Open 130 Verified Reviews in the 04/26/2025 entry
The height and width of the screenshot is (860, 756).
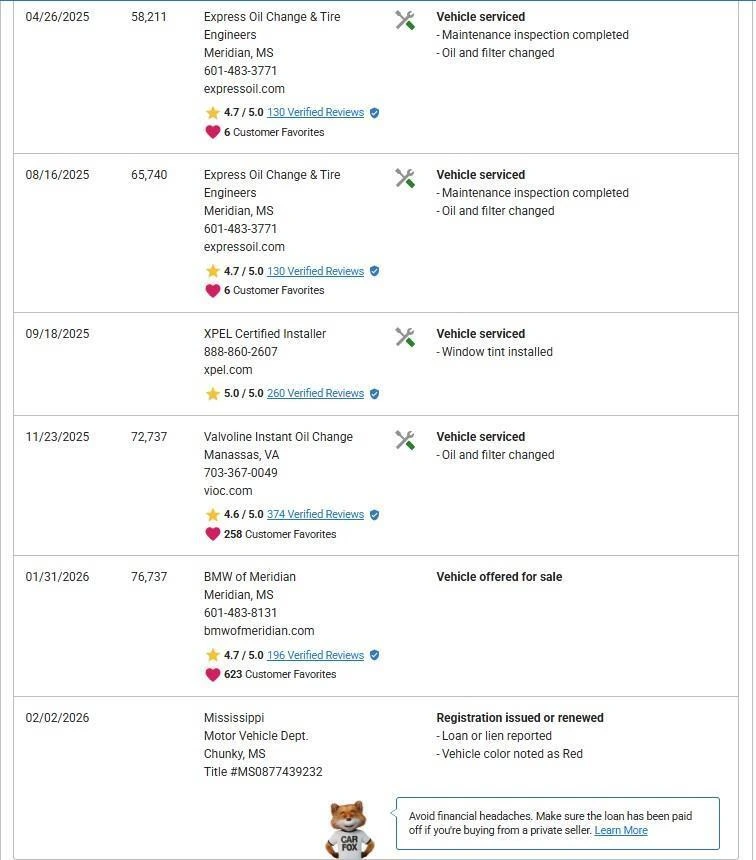click(315, 113)
